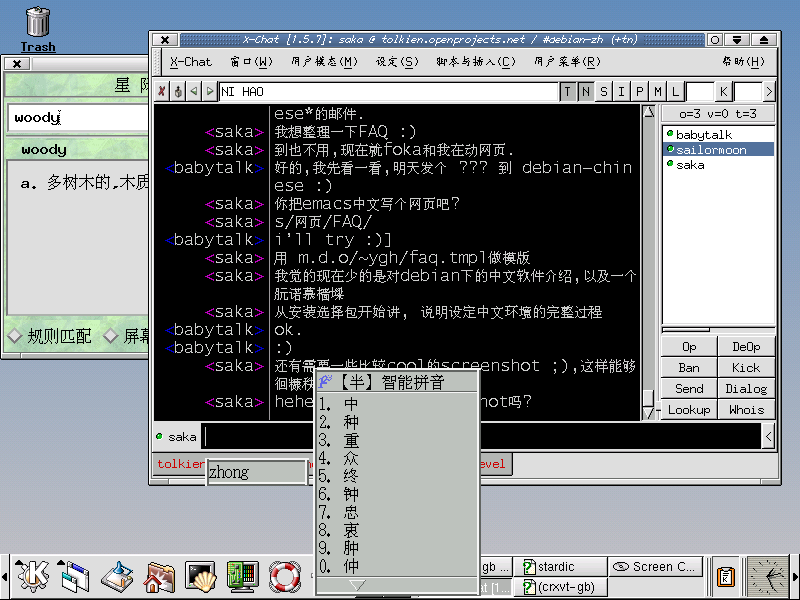800x600 pixels.
Task: Toggle the T channel mode button
Action: coord(568,92)
